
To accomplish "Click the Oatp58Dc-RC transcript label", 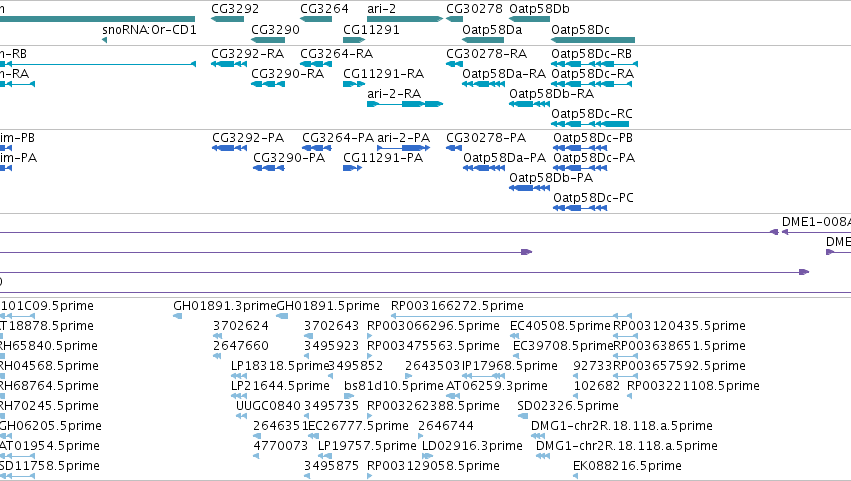I will coord(592,113).
